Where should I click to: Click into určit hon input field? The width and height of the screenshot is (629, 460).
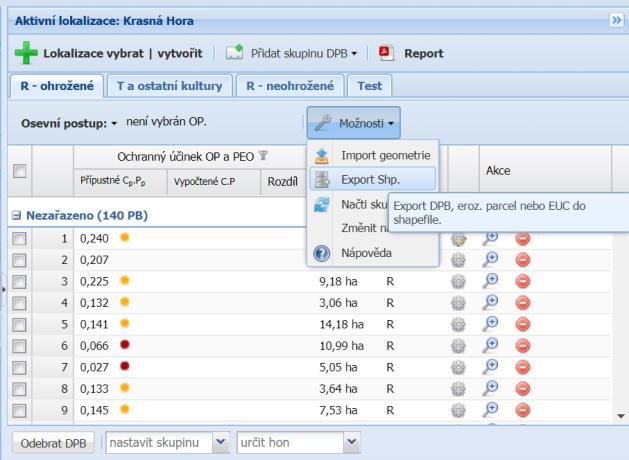click(290, 443)
